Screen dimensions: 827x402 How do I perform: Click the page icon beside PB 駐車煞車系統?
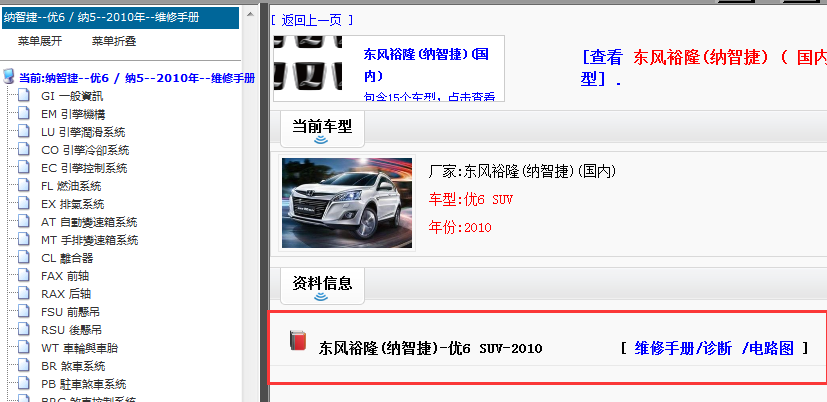(x=24, y=384)
